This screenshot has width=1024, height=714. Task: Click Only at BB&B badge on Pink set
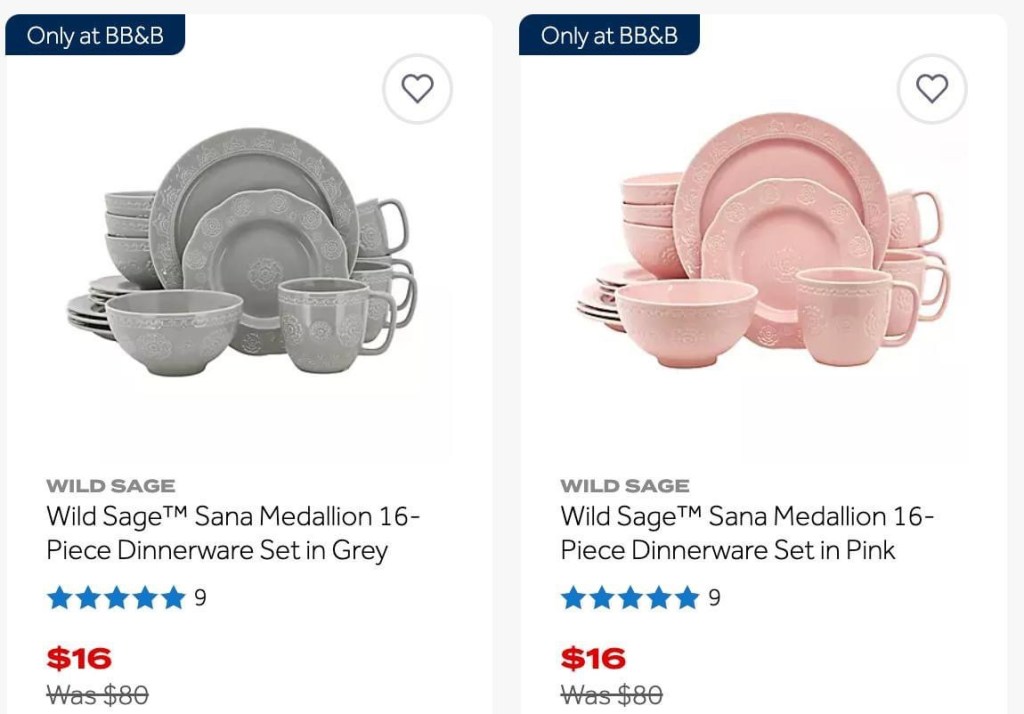(x=608, y=36)
